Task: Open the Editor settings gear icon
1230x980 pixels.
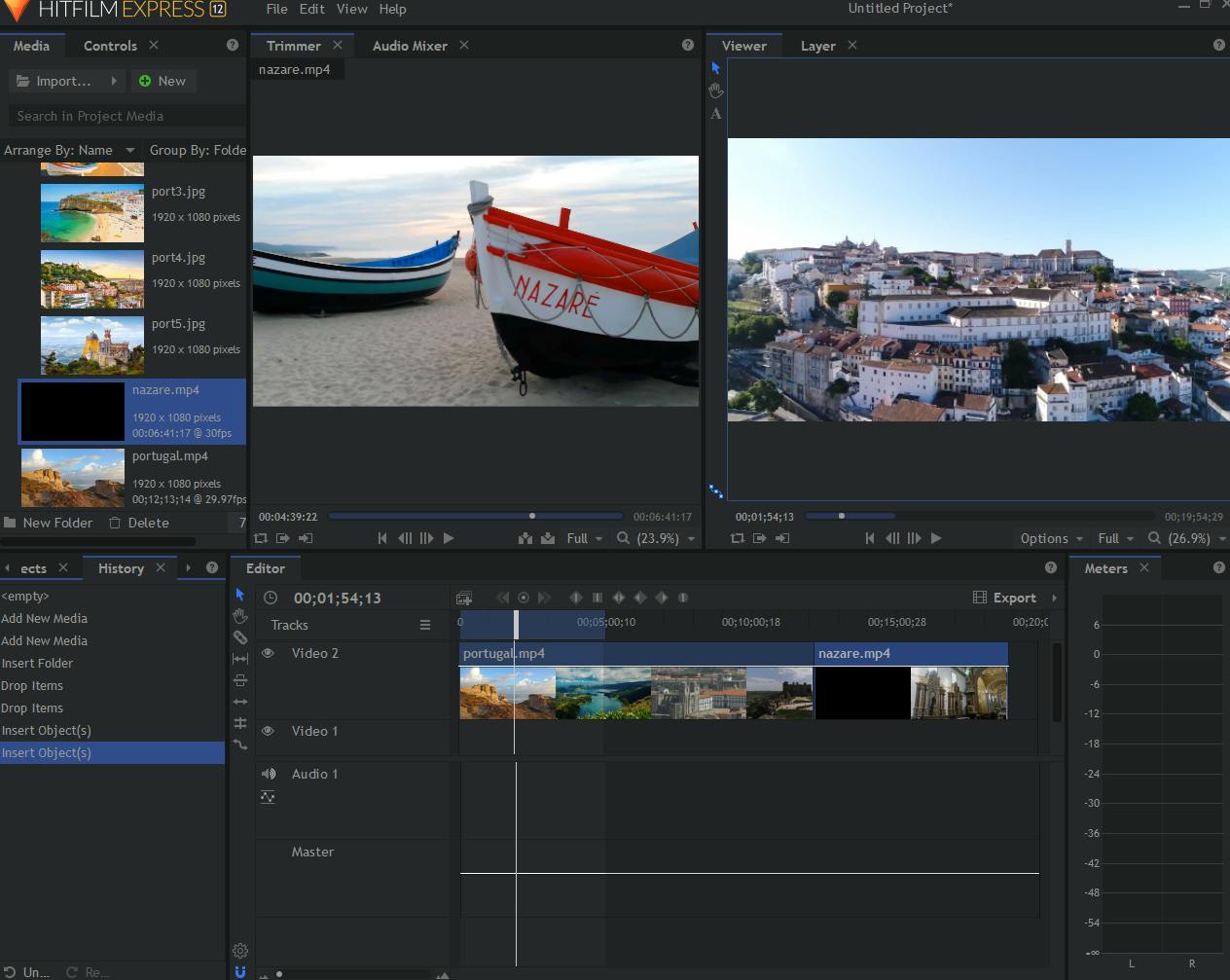Action: coord(240,951)
